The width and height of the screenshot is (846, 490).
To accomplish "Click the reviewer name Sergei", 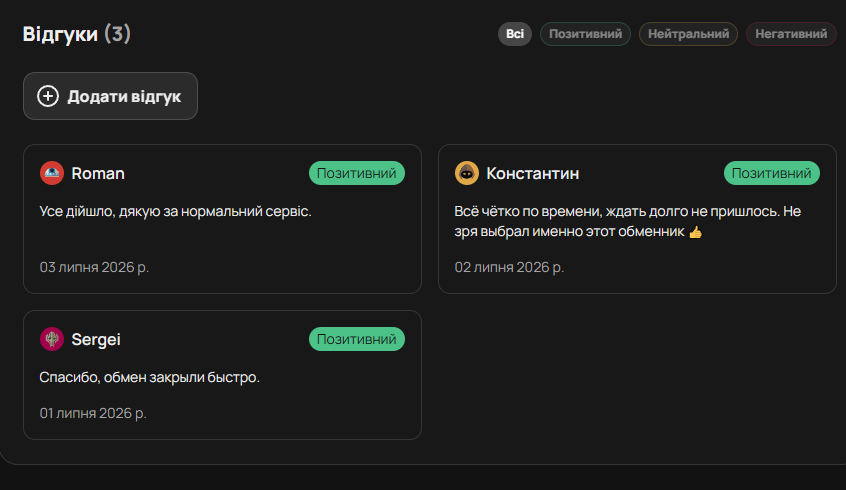I will click(96, 339).
